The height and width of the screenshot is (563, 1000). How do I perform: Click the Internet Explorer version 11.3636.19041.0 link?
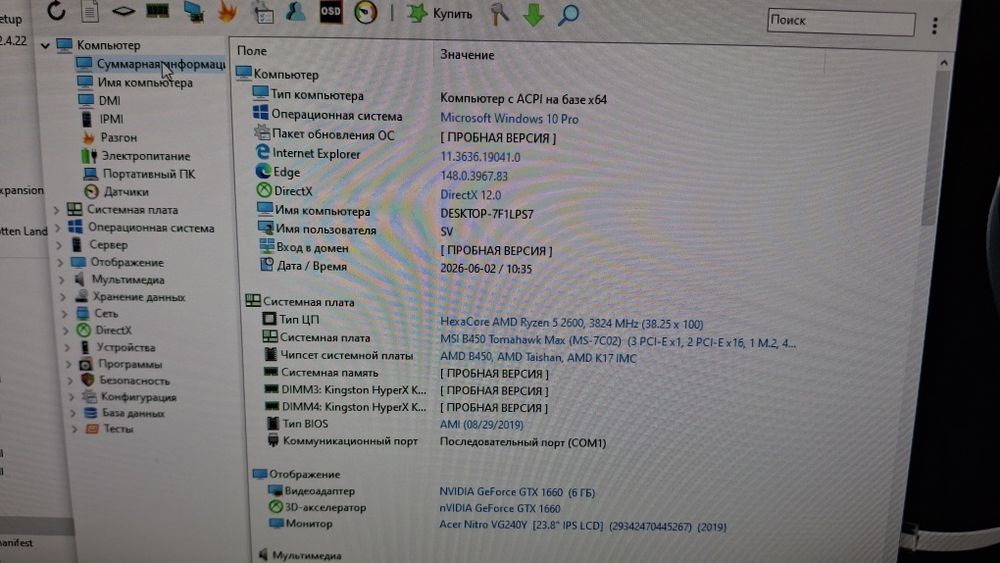pos(480,157)
